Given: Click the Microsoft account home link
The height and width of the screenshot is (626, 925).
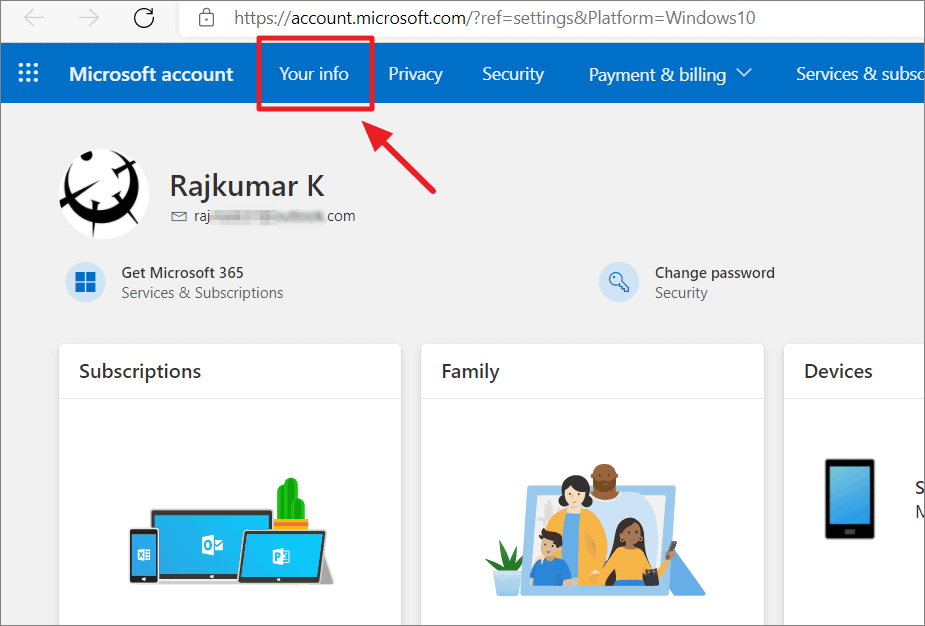Looking at the screenshot, I should click(150, 73).
